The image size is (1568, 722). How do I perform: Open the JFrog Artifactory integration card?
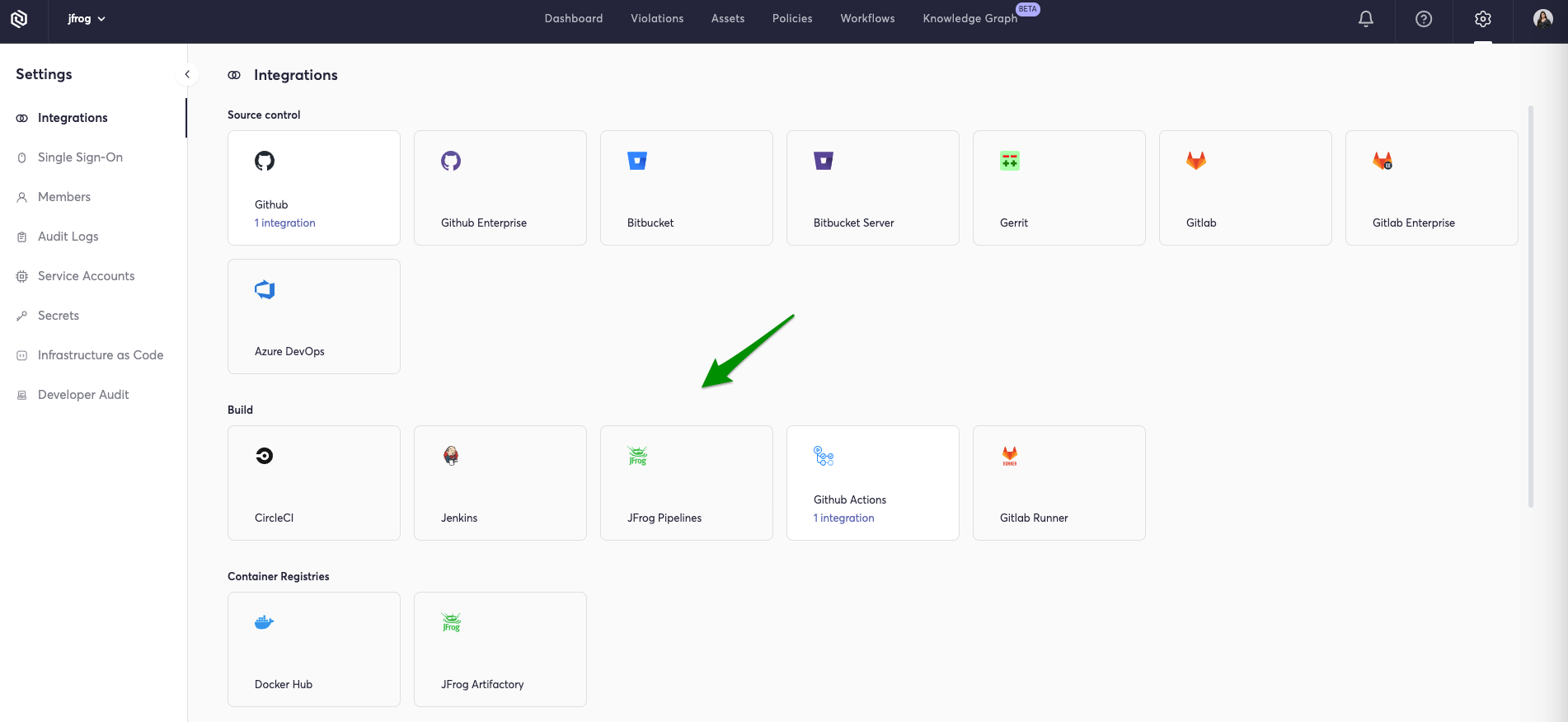point(500,649)
